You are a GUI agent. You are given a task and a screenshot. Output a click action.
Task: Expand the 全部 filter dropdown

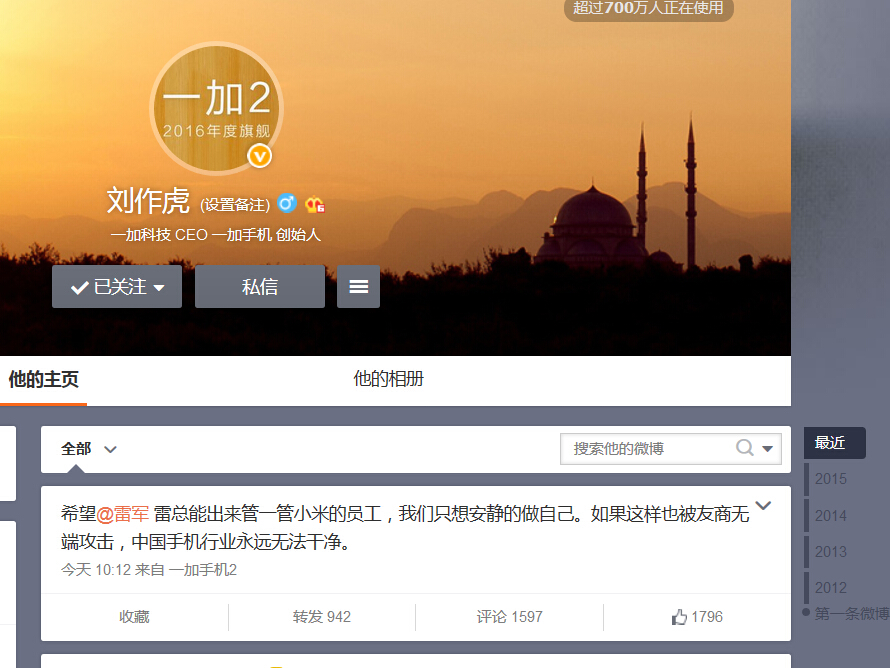point(89,449)
